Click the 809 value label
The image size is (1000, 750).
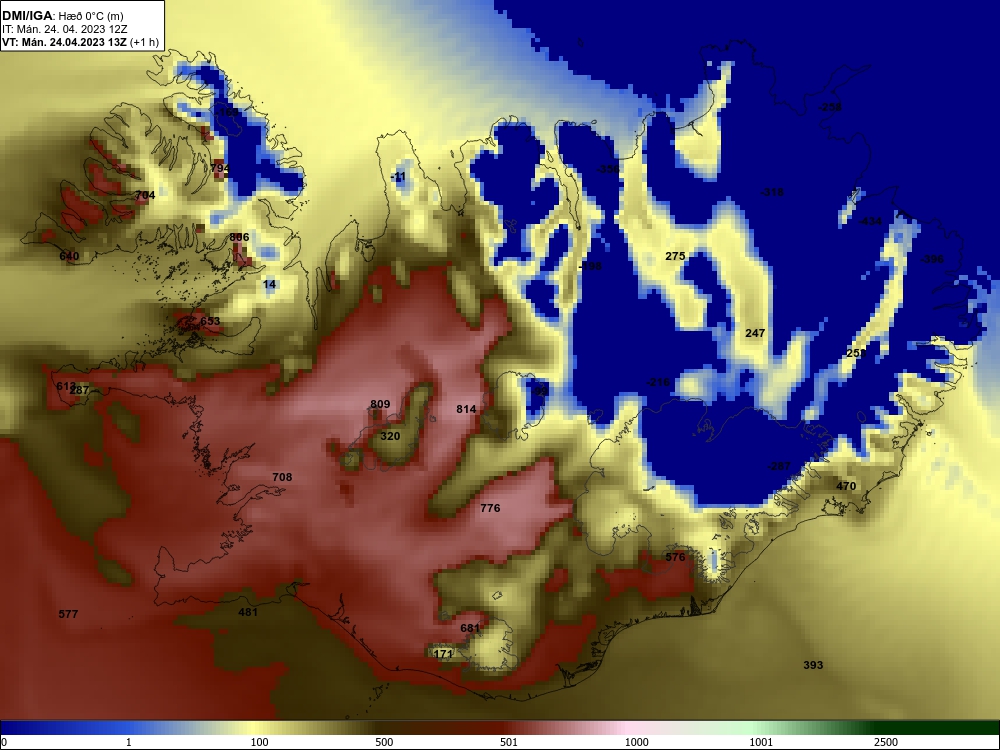click(x=380, y=404)
